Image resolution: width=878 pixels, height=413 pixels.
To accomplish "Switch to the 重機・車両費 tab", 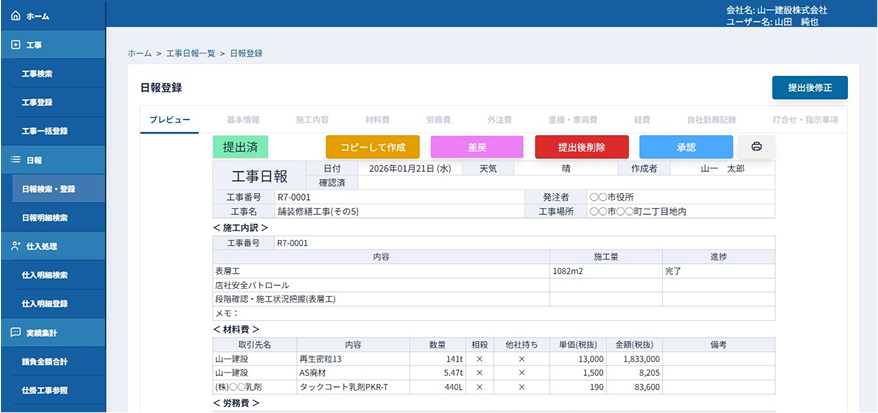I will (573, 120).
